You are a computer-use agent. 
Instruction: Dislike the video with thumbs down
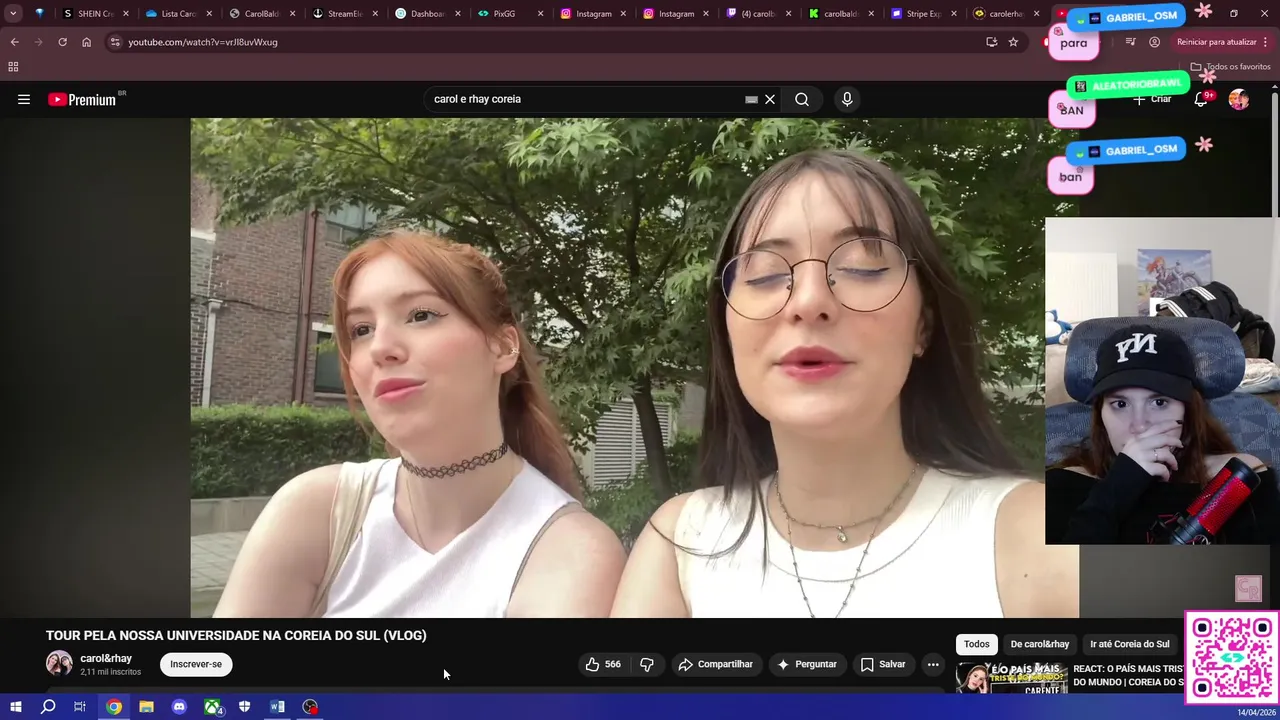click(x=647, y=664)
